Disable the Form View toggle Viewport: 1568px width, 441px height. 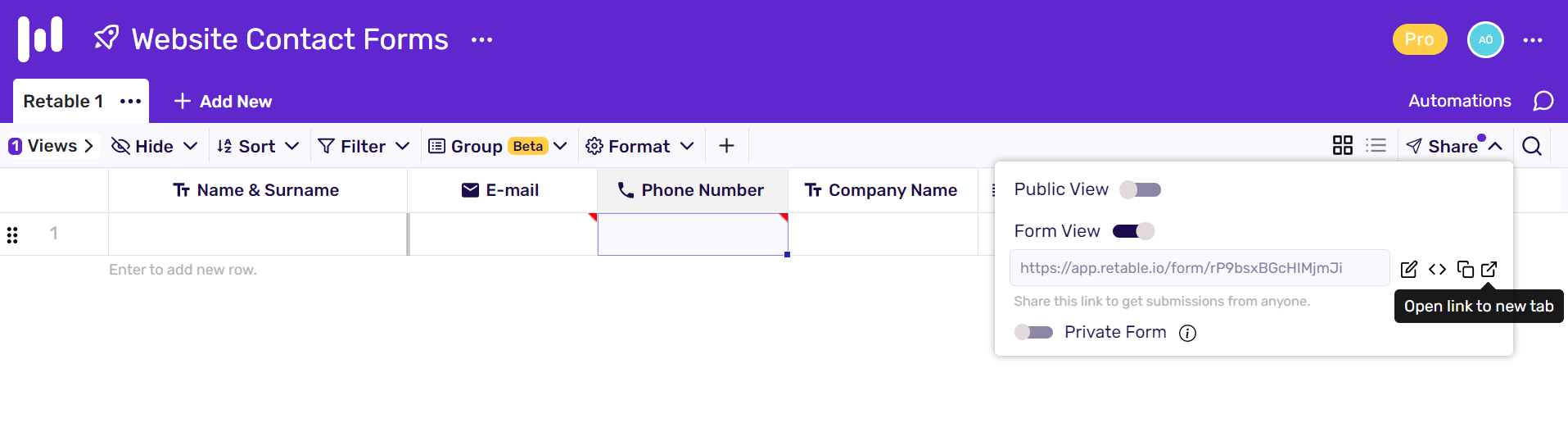[x=1133, y=231]
